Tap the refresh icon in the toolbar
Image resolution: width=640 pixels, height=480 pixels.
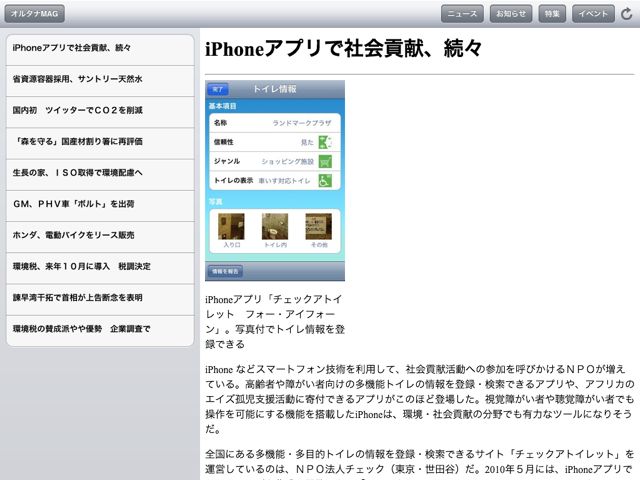pos(627,14)
